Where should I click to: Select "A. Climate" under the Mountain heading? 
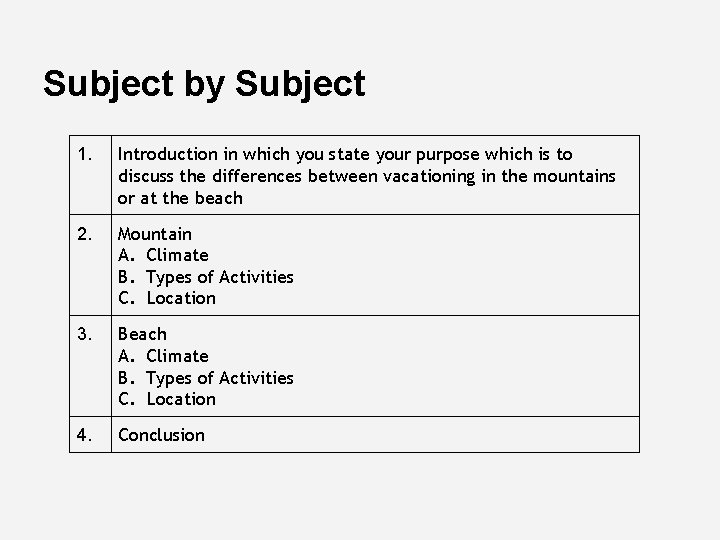coord(164,255)
